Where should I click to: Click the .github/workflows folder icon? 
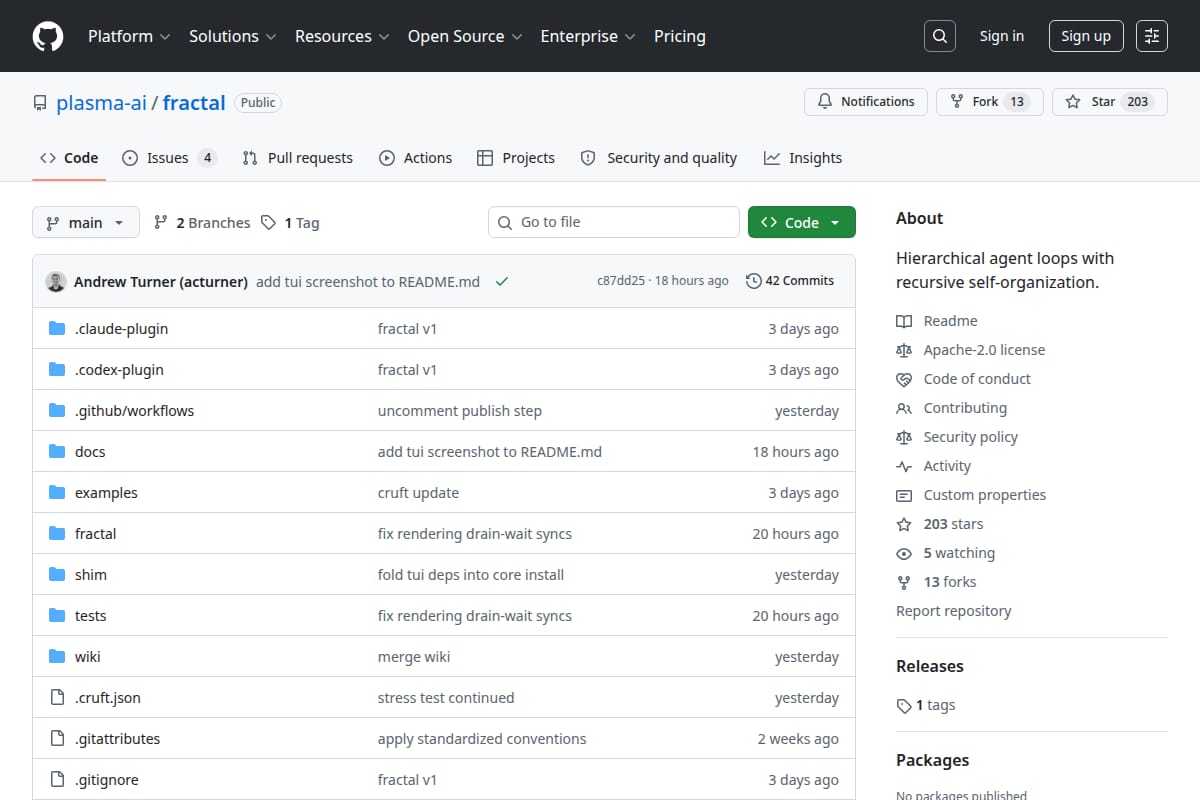[57, 411]
